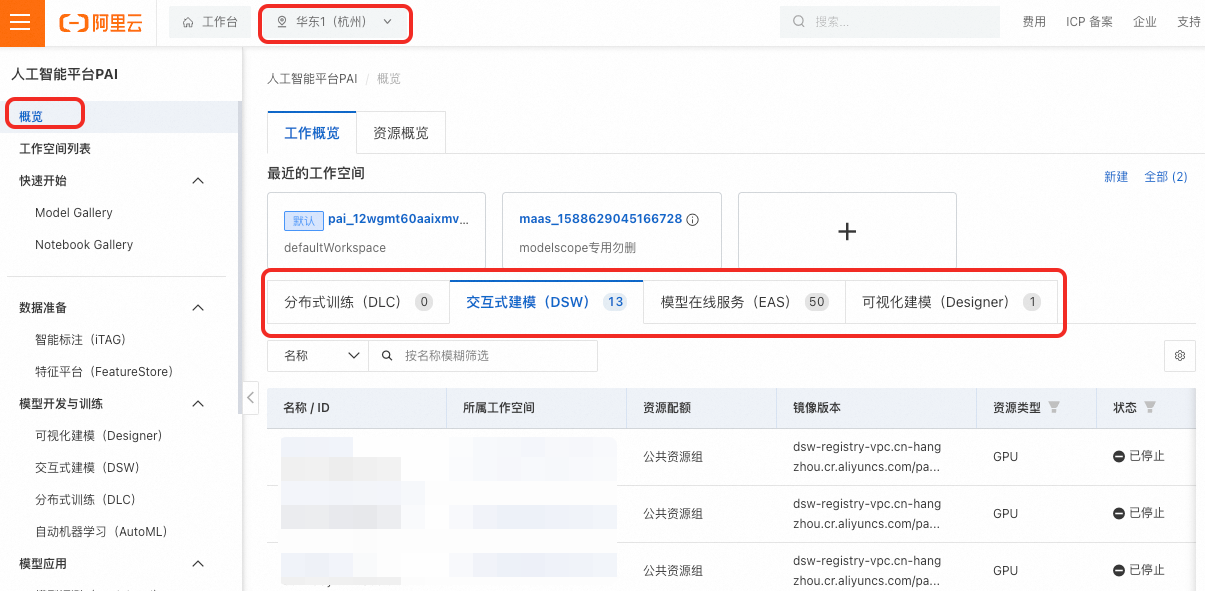Open table column settings gear

point(1180,355)
